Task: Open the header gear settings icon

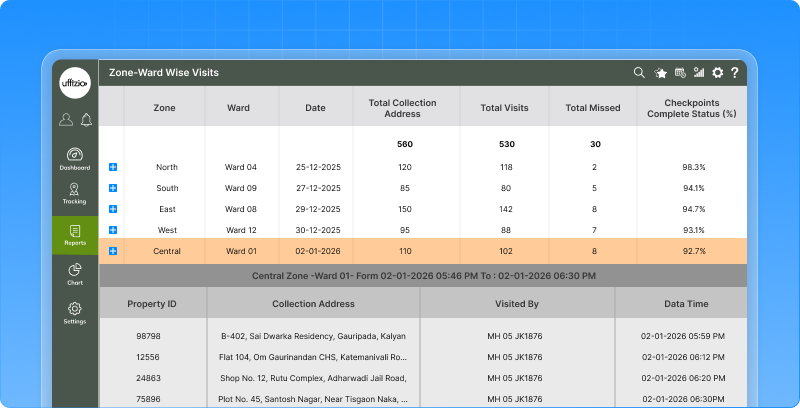Action: pos(717,73)
